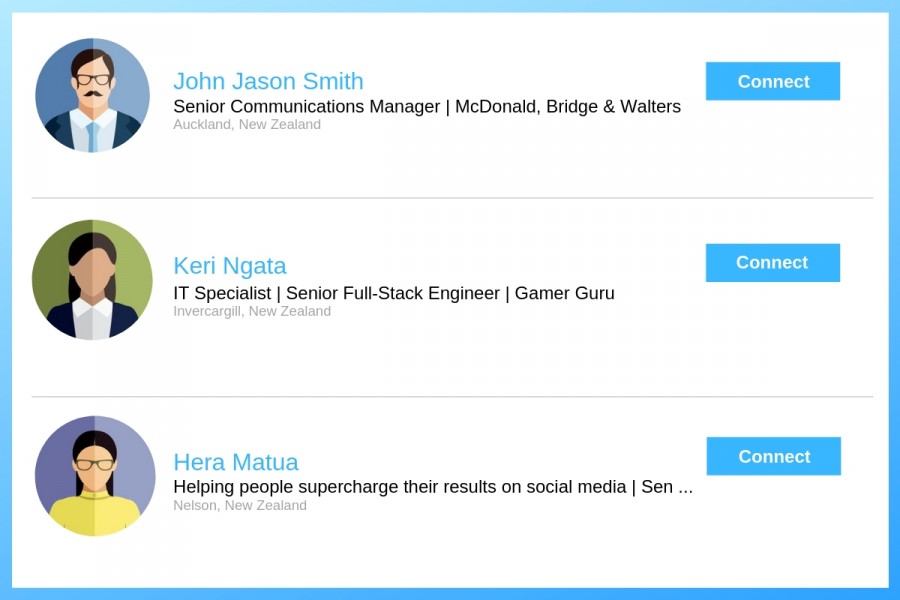The width and height of the screenshot is (900, 600).
Task: Click Connect next to Keri Ngata
Action: (x=773, y=262)
